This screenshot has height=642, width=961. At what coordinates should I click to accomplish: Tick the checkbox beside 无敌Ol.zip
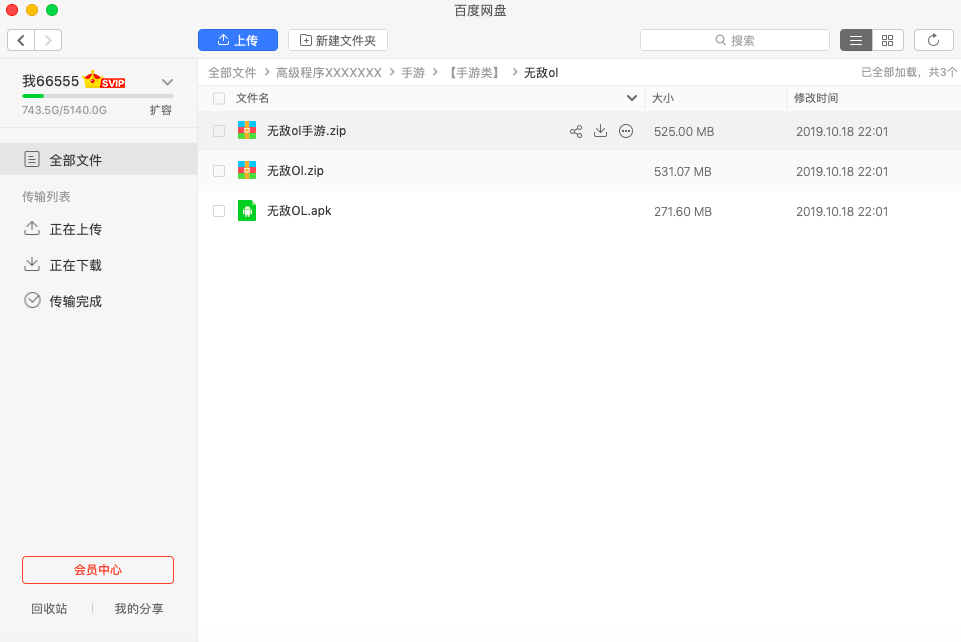coord(219,171)
